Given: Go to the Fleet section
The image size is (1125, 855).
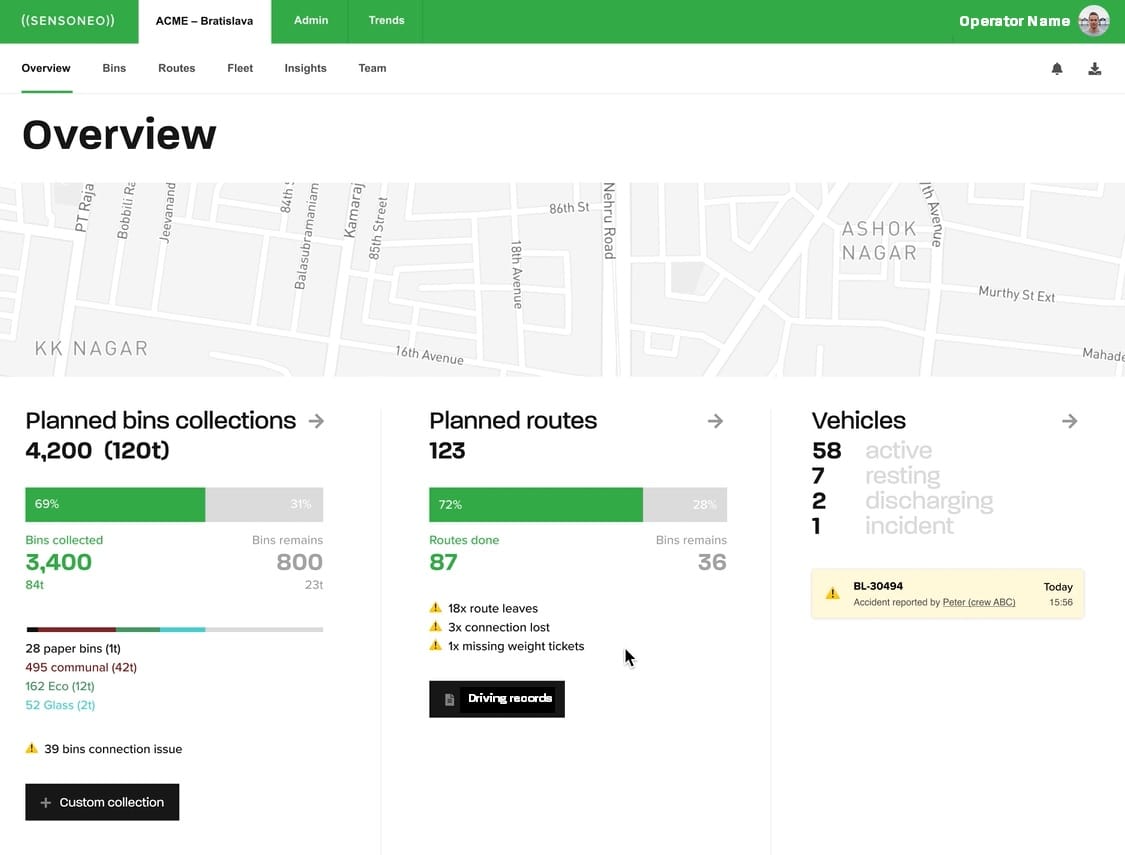Looking at the screenshot, I should tap(240, 69).
